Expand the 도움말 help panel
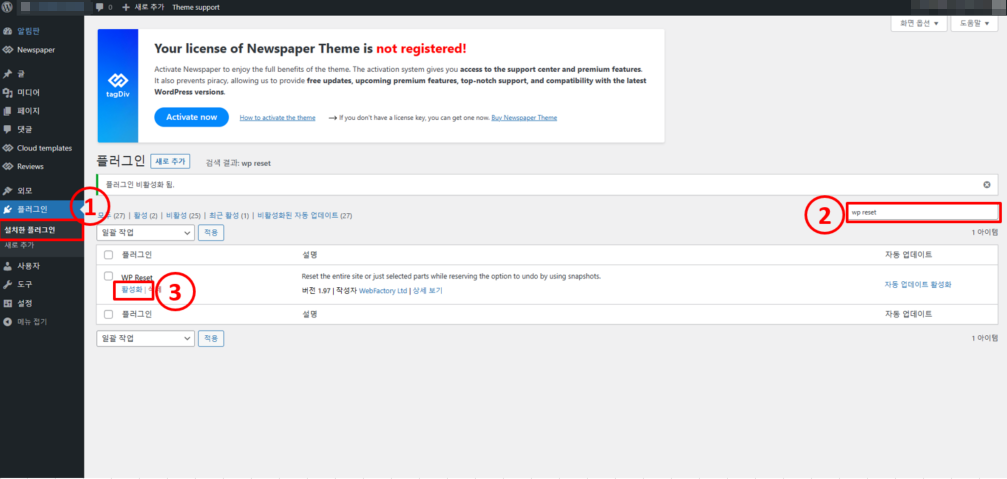 pos(974,23)
